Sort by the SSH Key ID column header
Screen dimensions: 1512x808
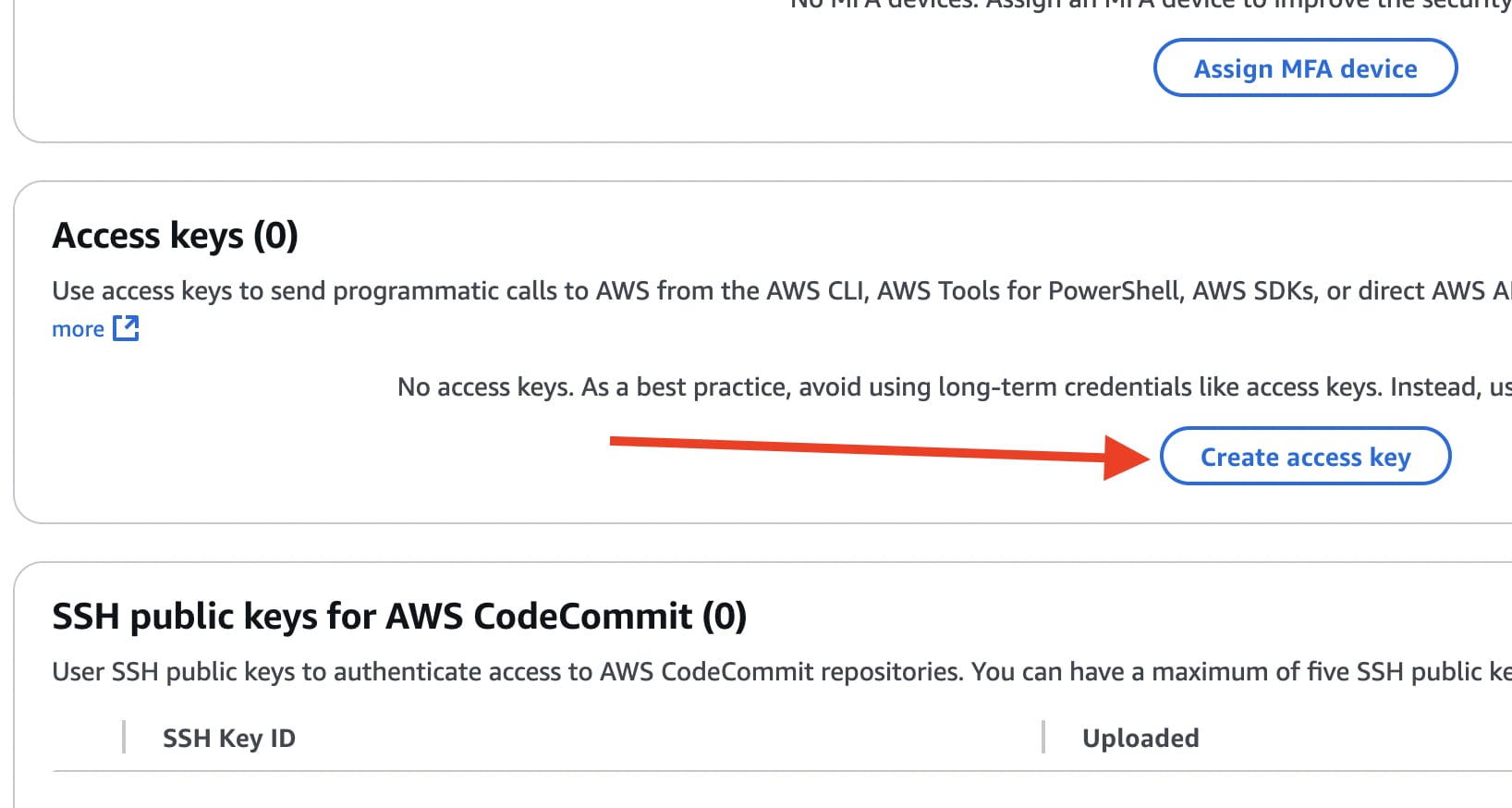click(x=229, y=738)
